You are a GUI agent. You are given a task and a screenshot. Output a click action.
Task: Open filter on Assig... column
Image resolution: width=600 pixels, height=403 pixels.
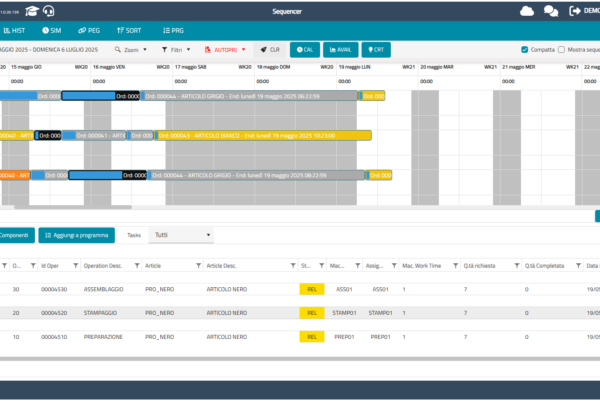click(394, 266)
